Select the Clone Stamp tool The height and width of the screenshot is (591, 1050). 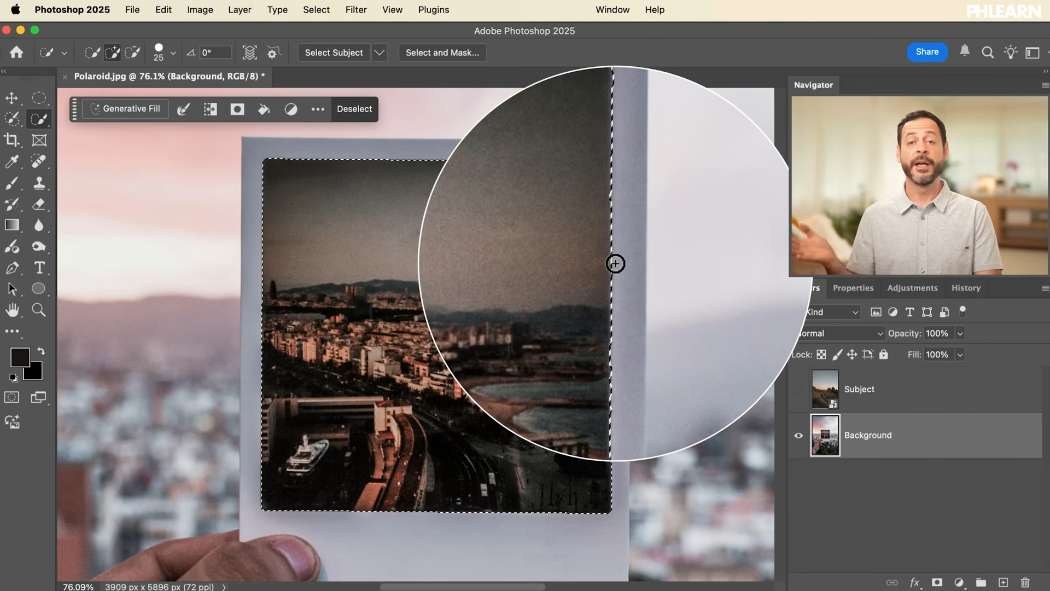point(39,183)
